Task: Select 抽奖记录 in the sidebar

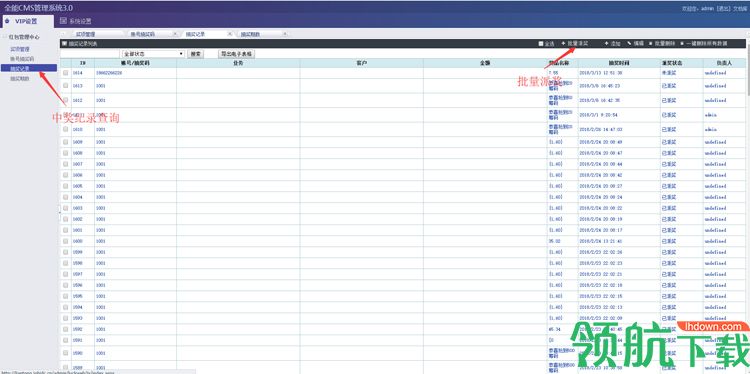Action: 29,68
